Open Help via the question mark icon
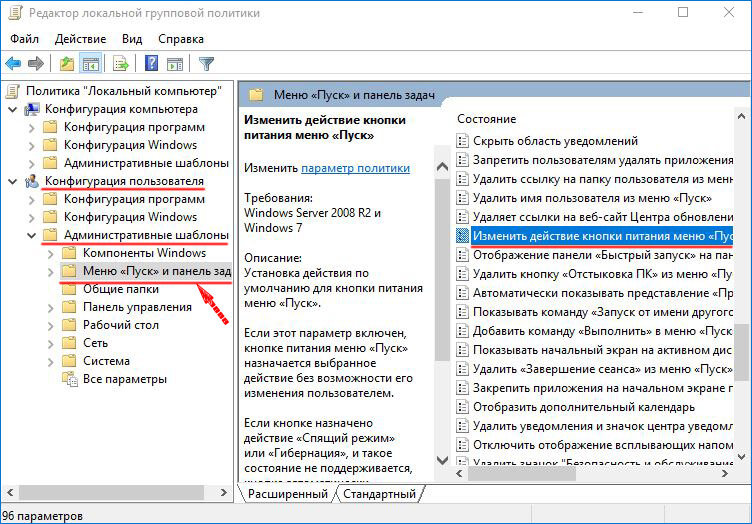Image resolution: width=752 pixels, height=524 pixels. (152, 63)
